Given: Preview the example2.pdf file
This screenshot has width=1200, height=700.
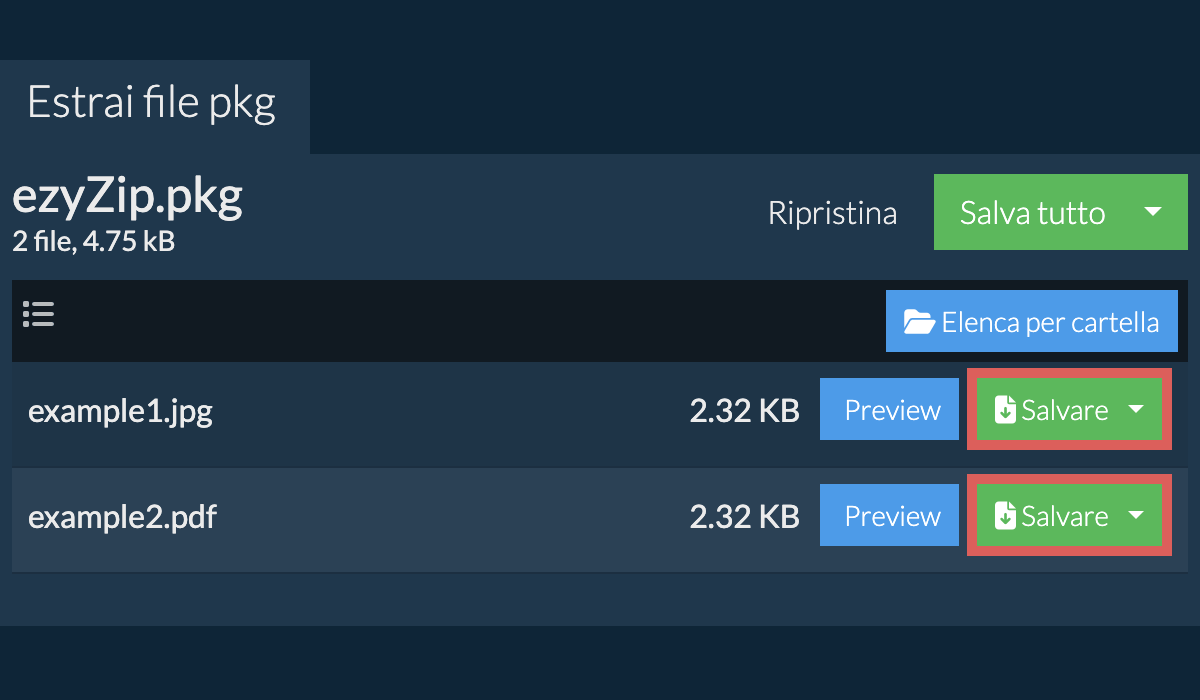Looking at the screenshot, I should pyautogui.click(x=892, y=516).
